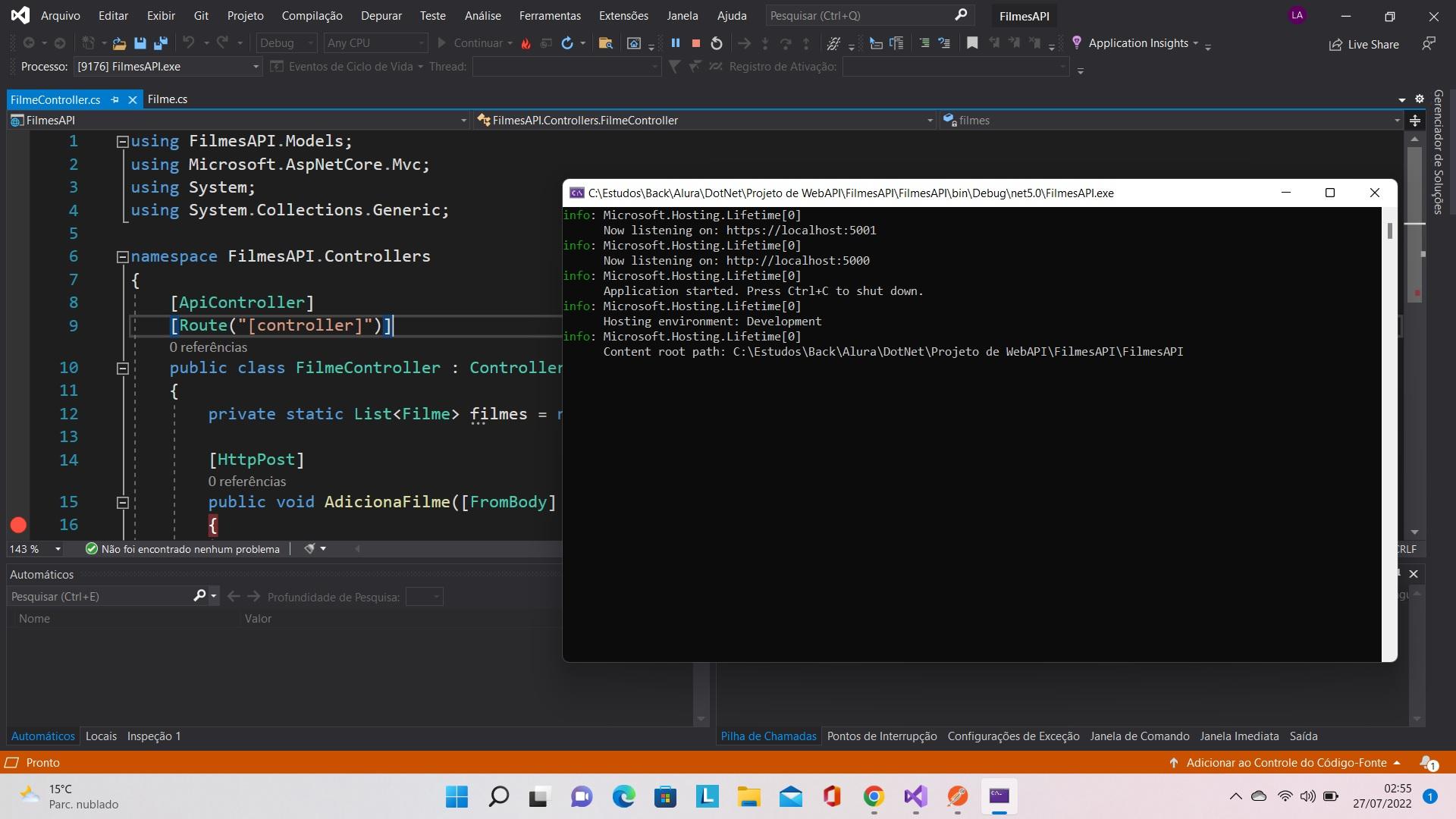Open the Ferramentas menu

(550, 15)
